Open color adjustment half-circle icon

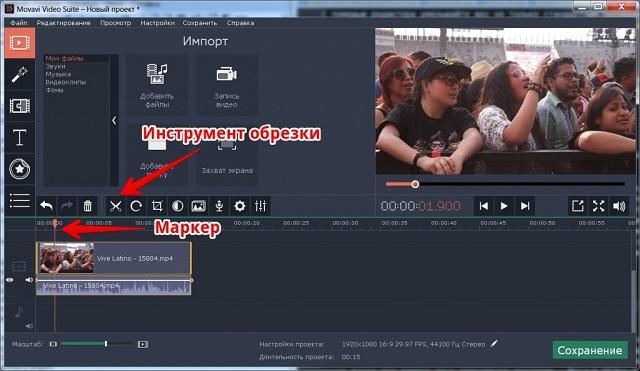point(178,206)
